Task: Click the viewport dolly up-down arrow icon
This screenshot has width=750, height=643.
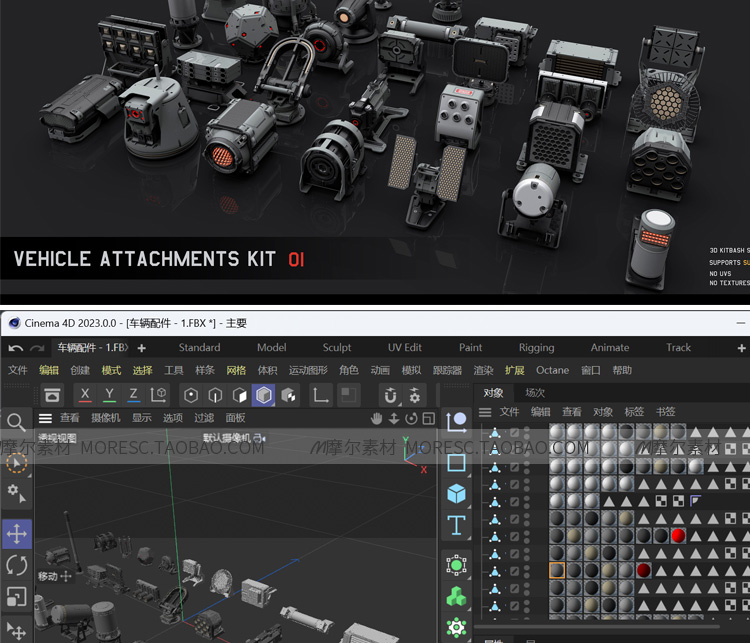Action: tap(394, 419)
